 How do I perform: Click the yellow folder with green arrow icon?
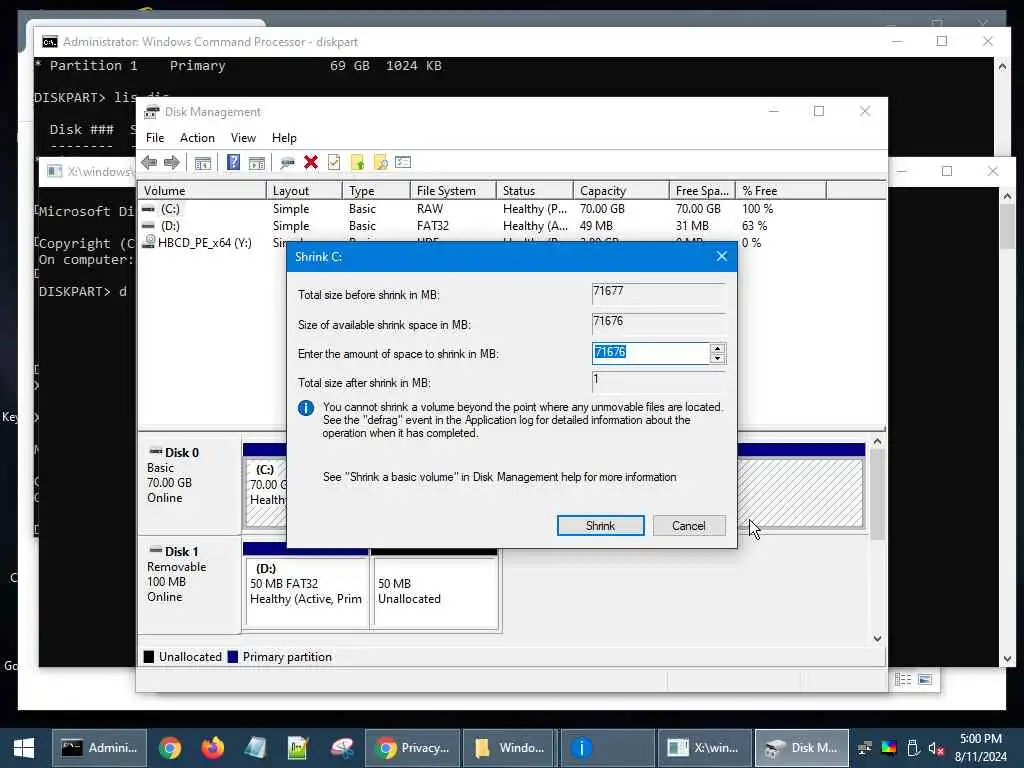pyautogui.click(x=357, y=163)
